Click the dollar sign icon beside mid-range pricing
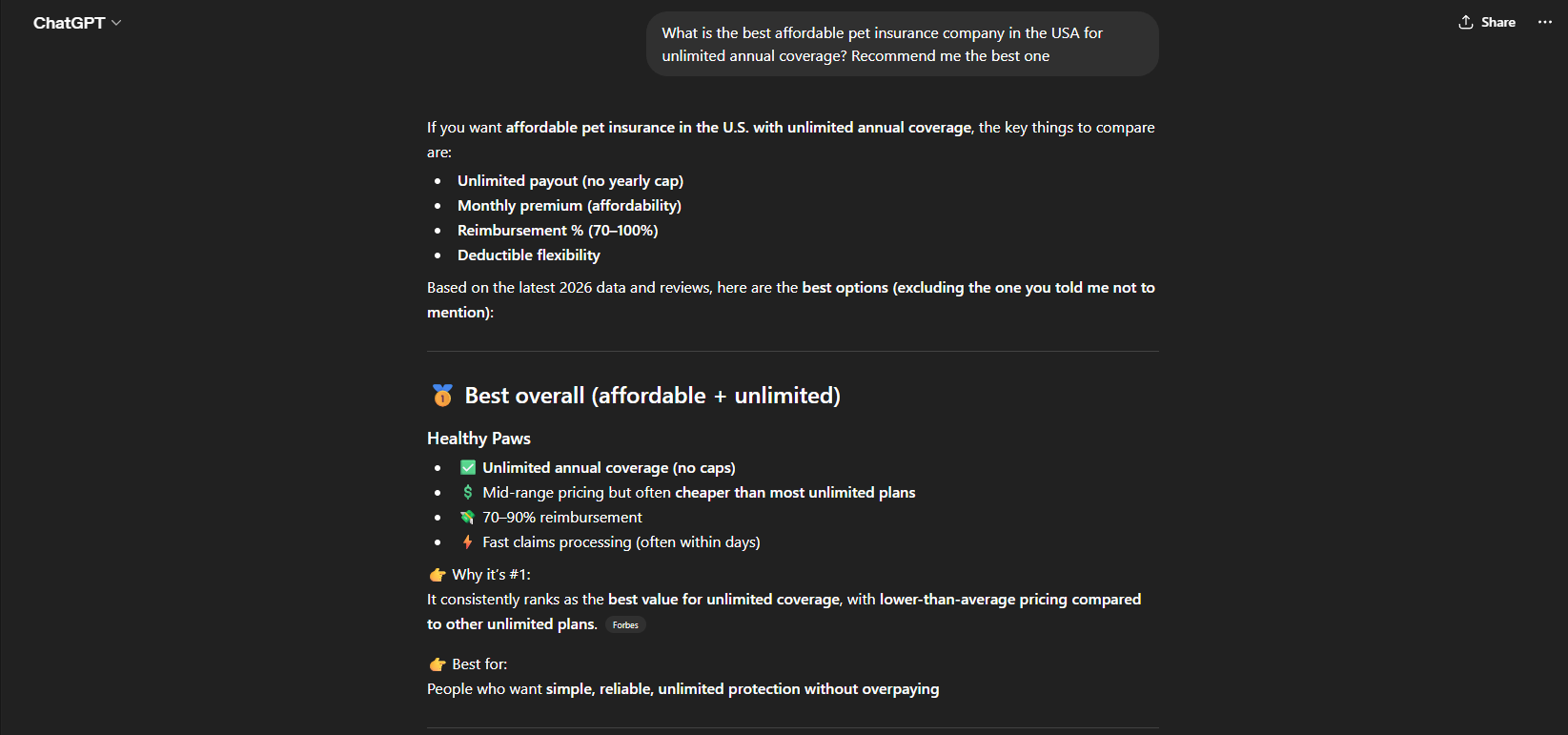 pyautogui.click(x=467, y=492)
